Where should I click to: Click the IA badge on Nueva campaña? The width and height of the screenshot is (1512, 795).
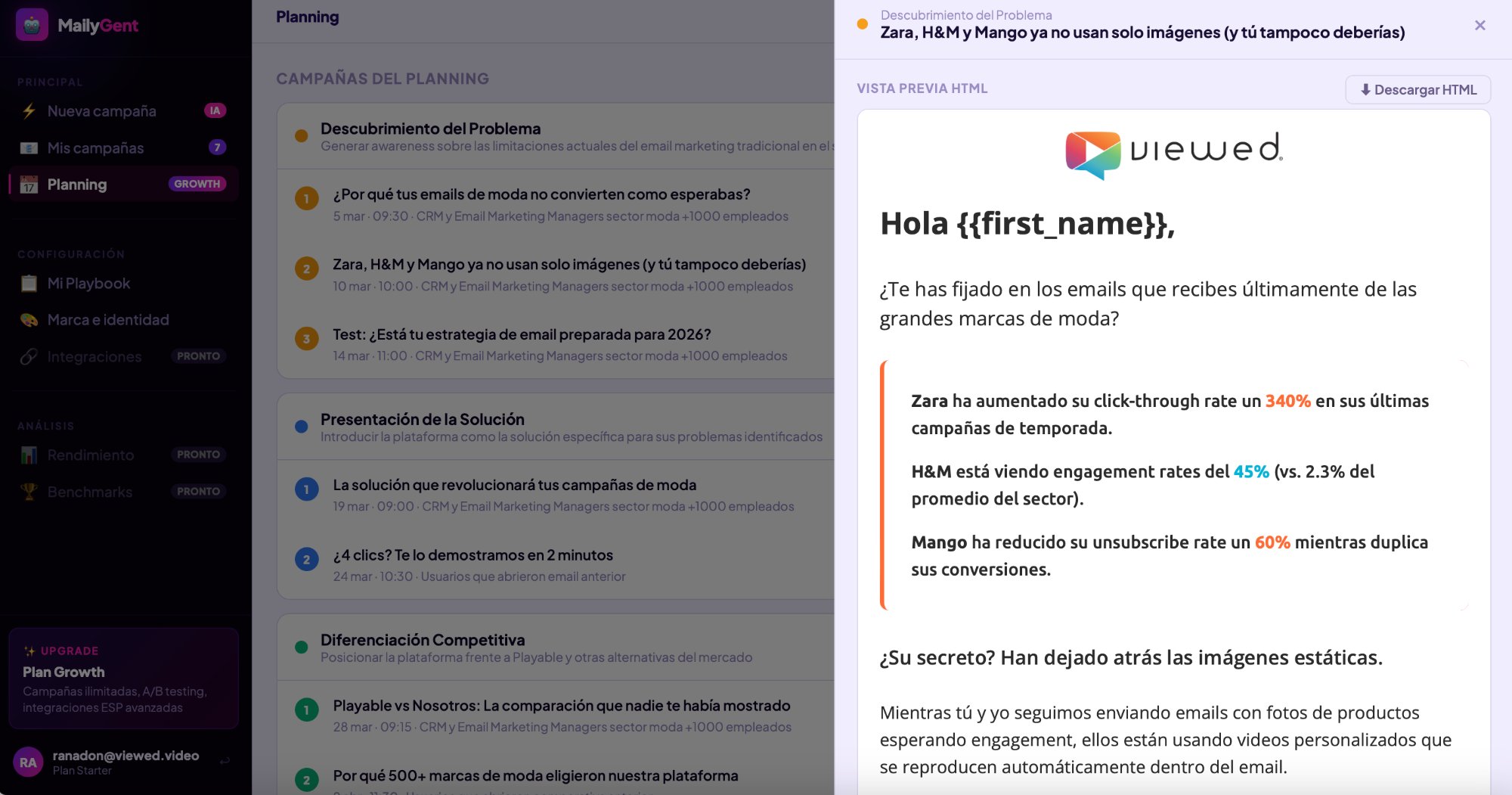click(215, 110)
